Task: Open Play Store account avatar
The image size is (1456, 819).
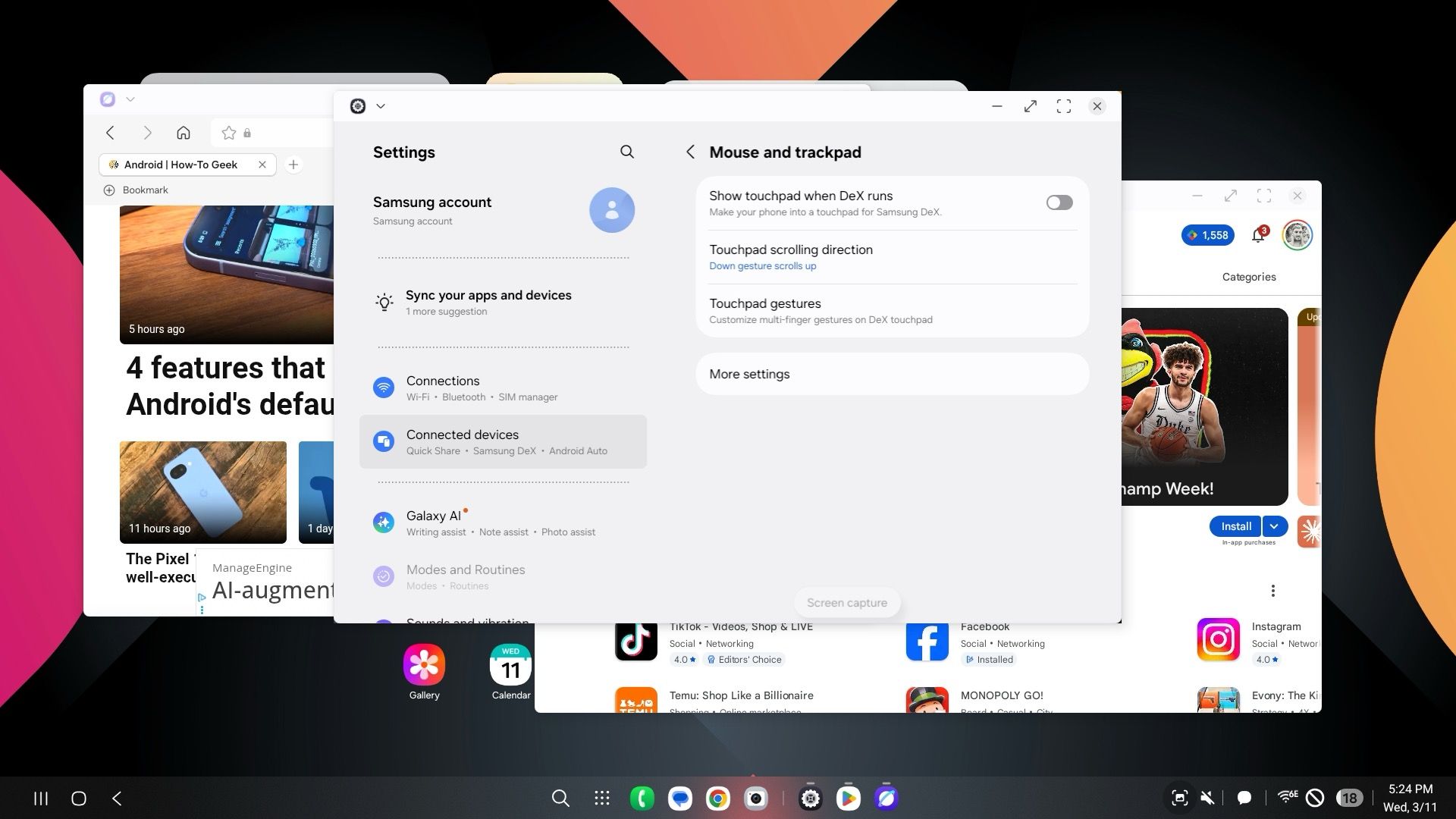Action: (1298, 235)
